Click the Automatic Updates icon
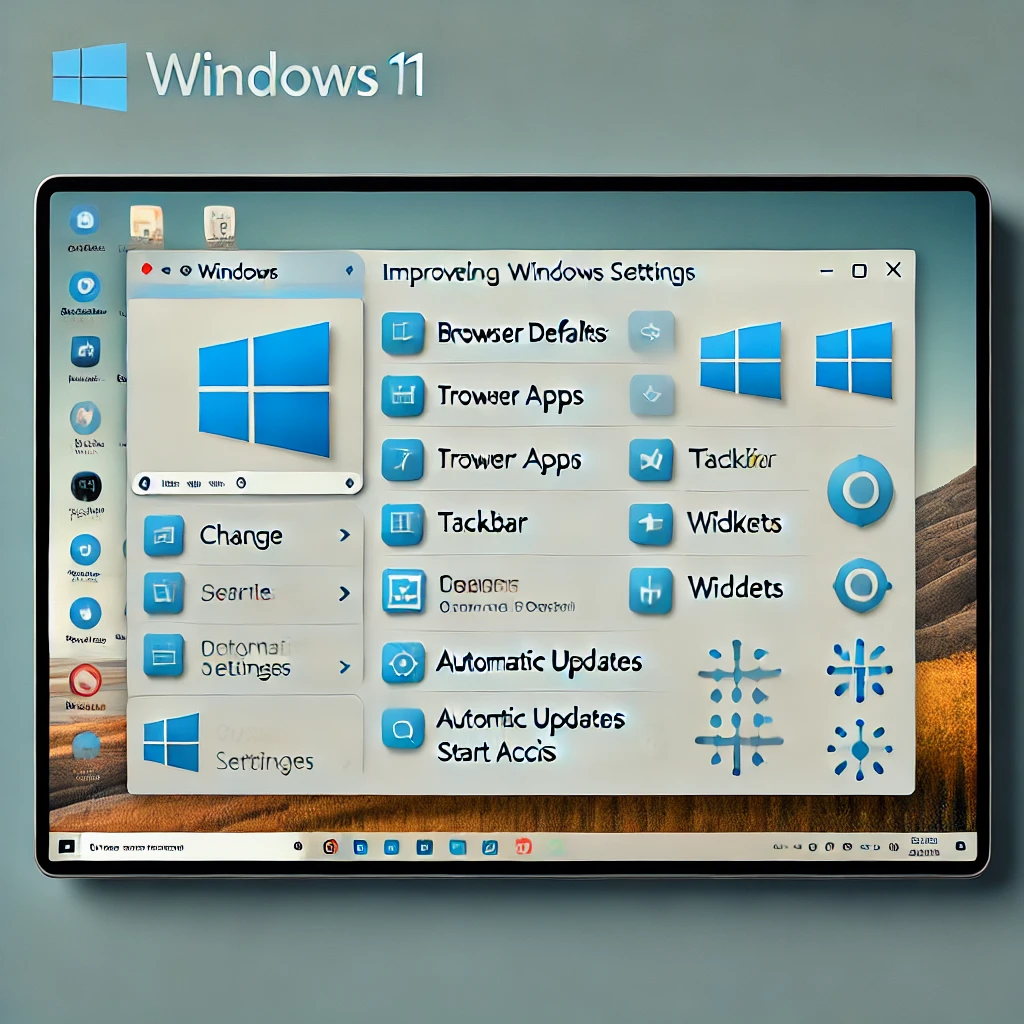Viewport: 1024px width, 1024px height. pyautogui.click(x=403, y=663)
